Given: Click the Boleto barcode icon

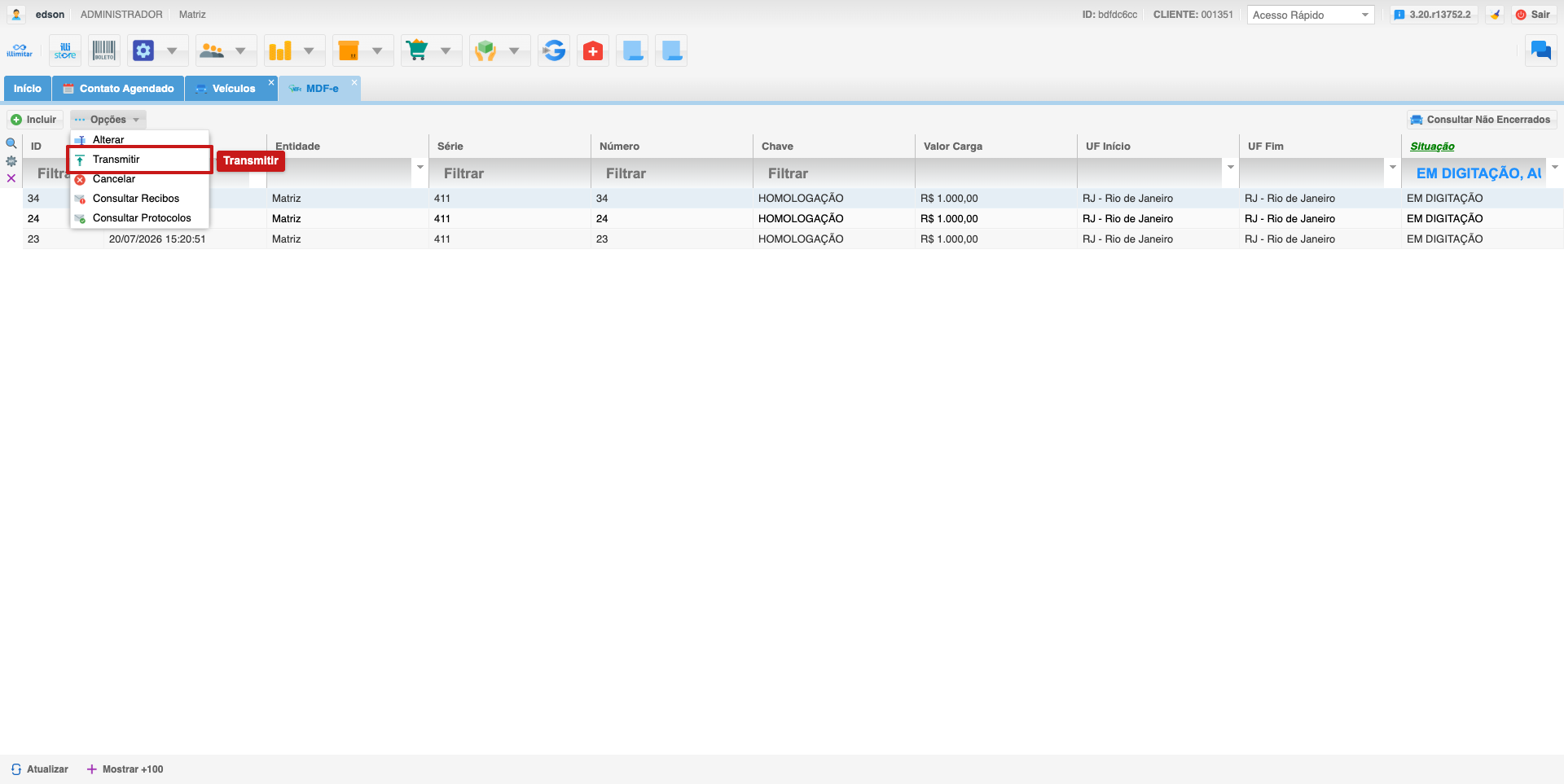Looking at the screenshot, I should click(x=104, y=50).
